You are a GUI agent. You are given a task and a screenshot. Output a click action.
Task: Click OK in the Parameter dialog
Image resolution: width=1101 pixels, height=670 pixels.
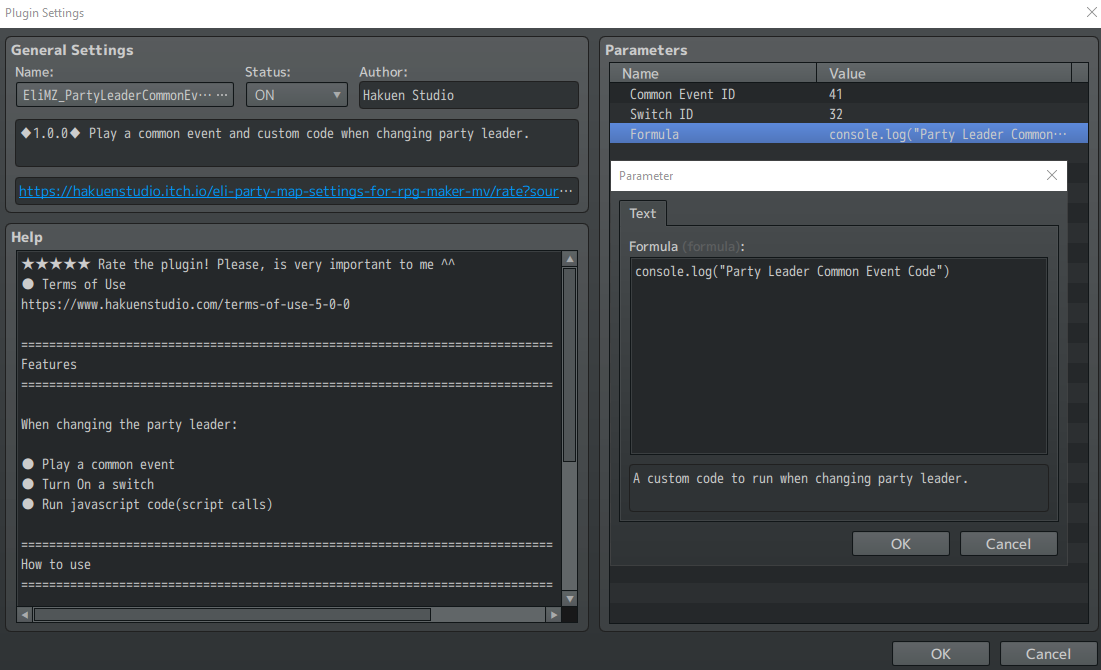click(x=900, y=544)
